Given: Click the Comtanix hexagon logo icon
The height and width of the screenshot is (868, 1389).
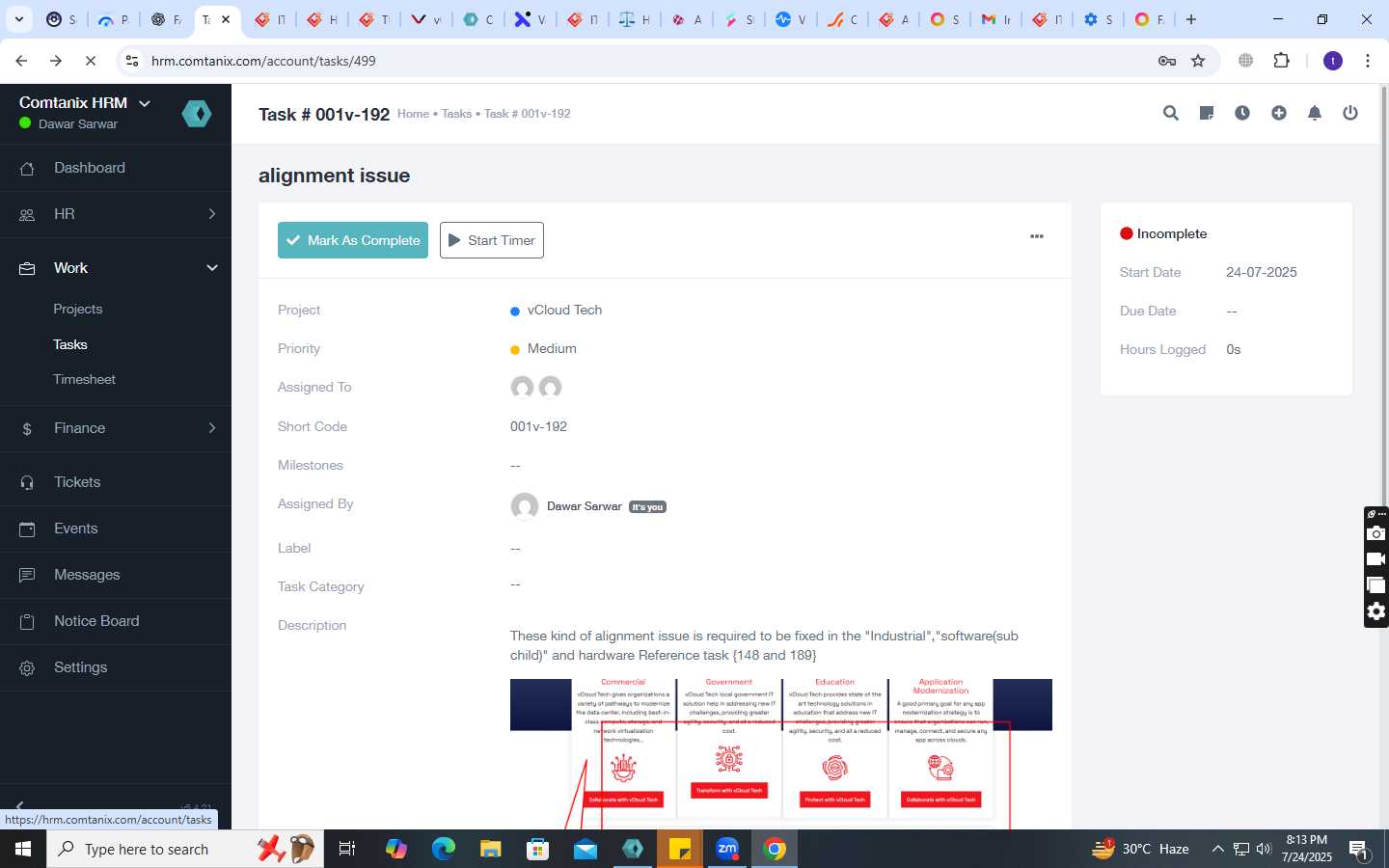Looking at the screenshot, I should pyautogui.click(x=197, y=114).
